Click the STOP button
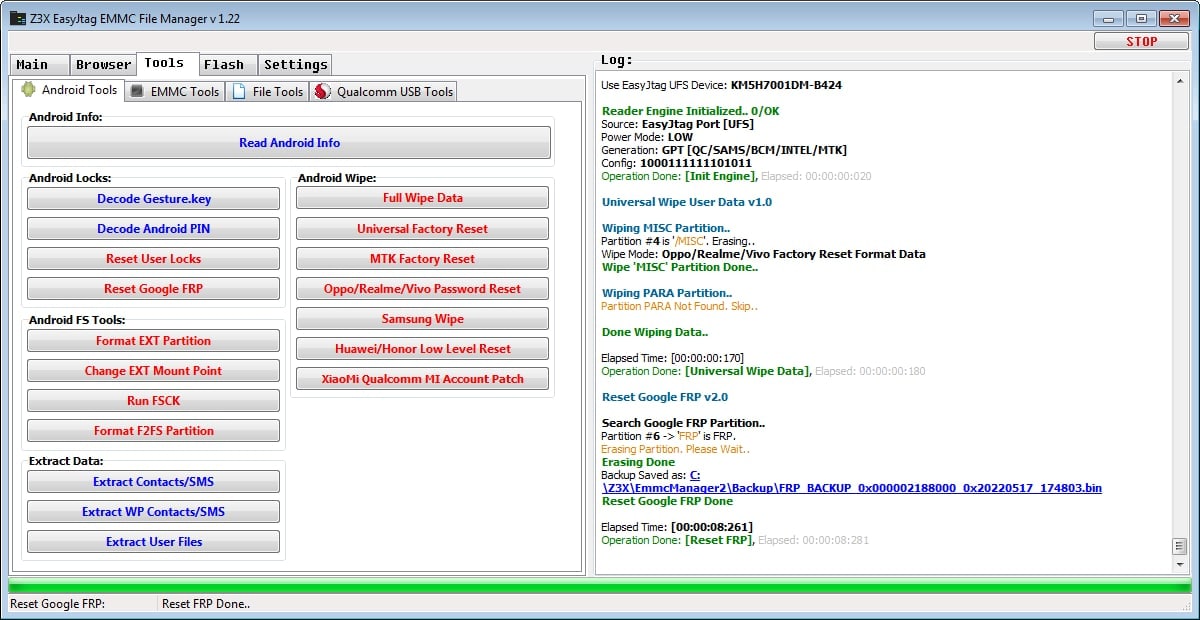This screenshot has height=620, width=1200. 1141,41
